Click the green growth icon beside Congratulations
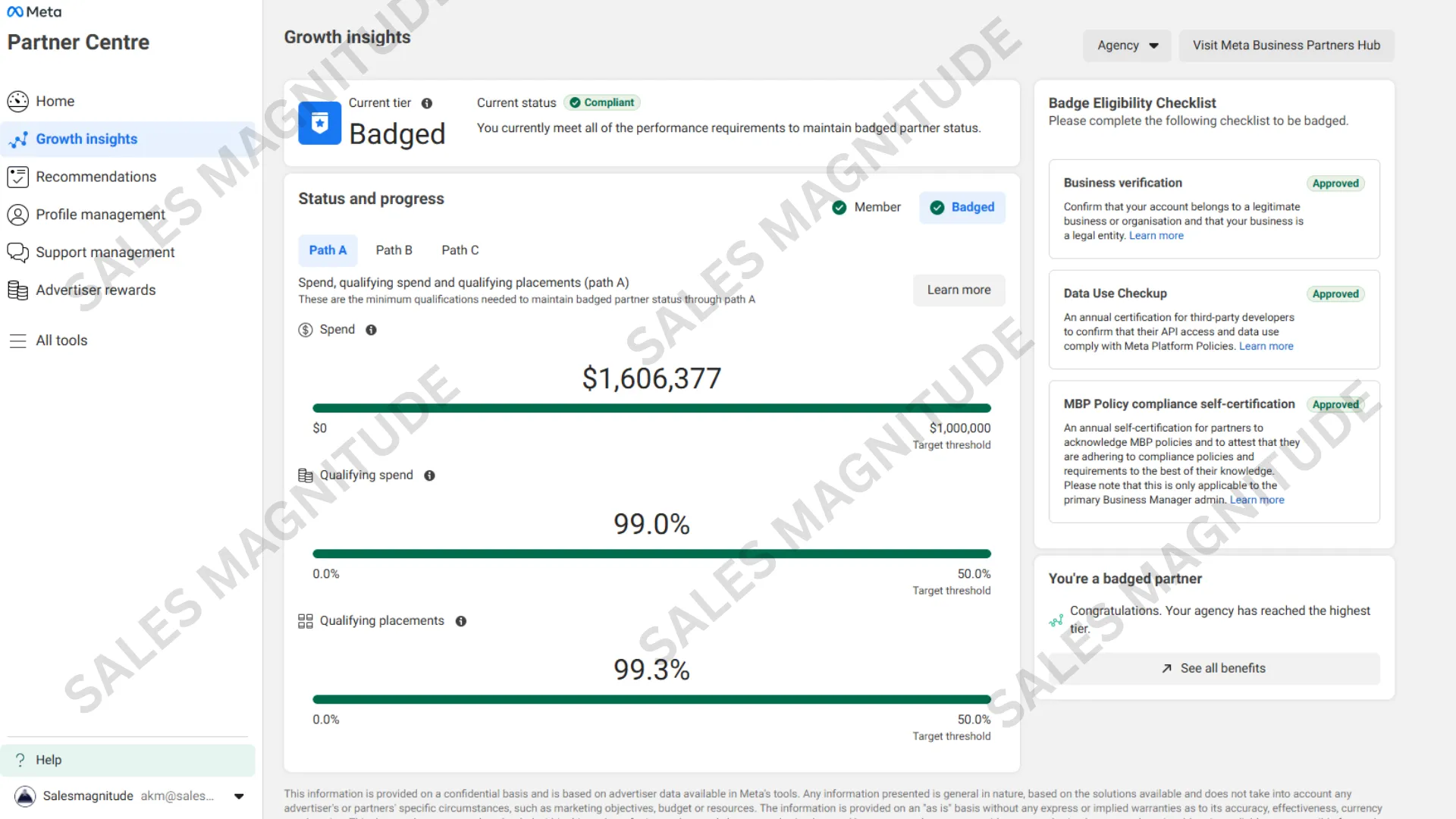1456x819 pixels. point(1056,621)
